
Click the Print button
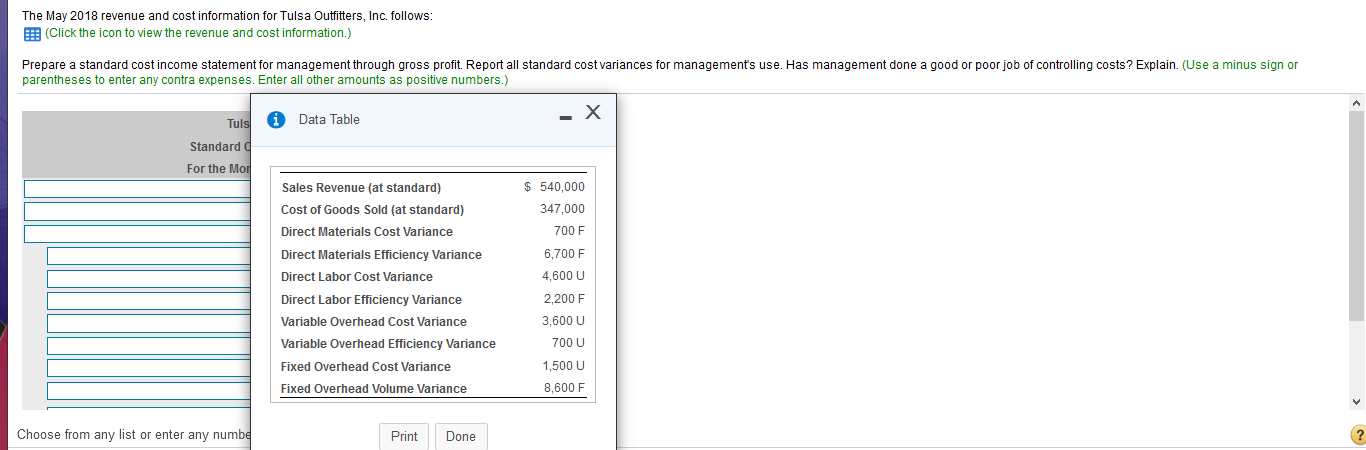(x=404, y=436)
